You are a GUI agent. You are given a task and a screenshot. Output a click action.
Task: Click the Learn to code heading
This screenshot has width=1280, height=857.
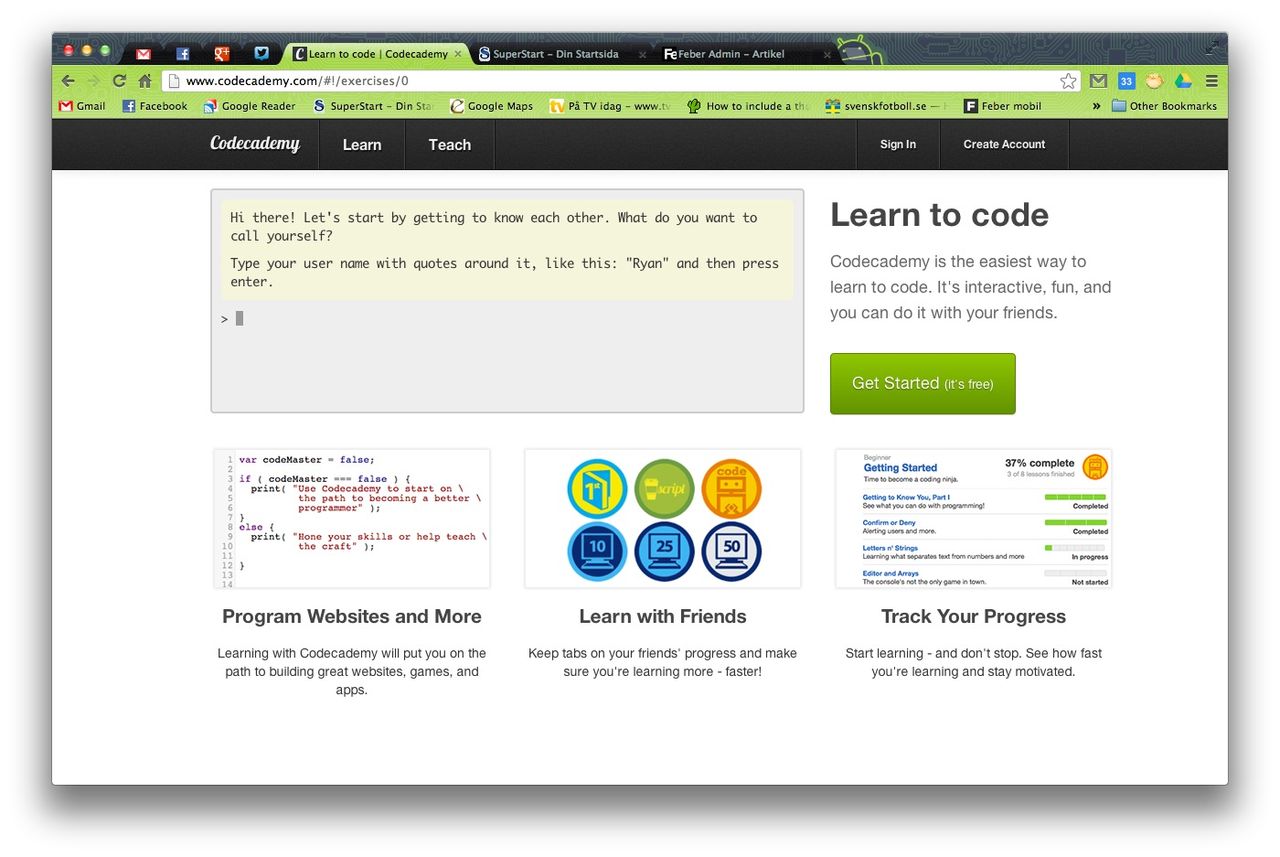940,215
